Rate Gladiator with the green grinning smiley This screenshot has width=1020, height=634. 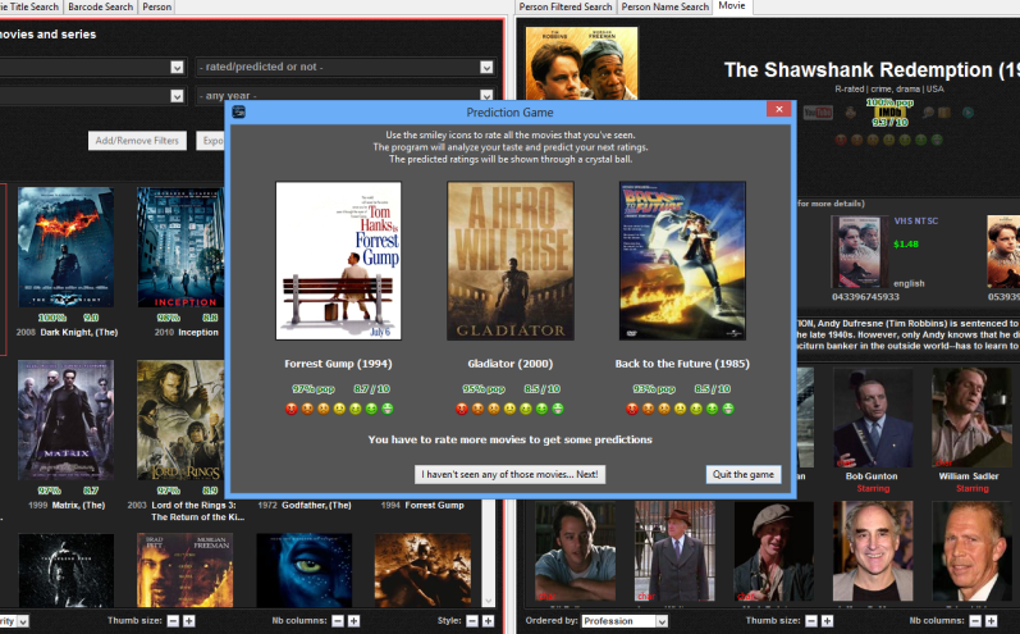point(558,409)
